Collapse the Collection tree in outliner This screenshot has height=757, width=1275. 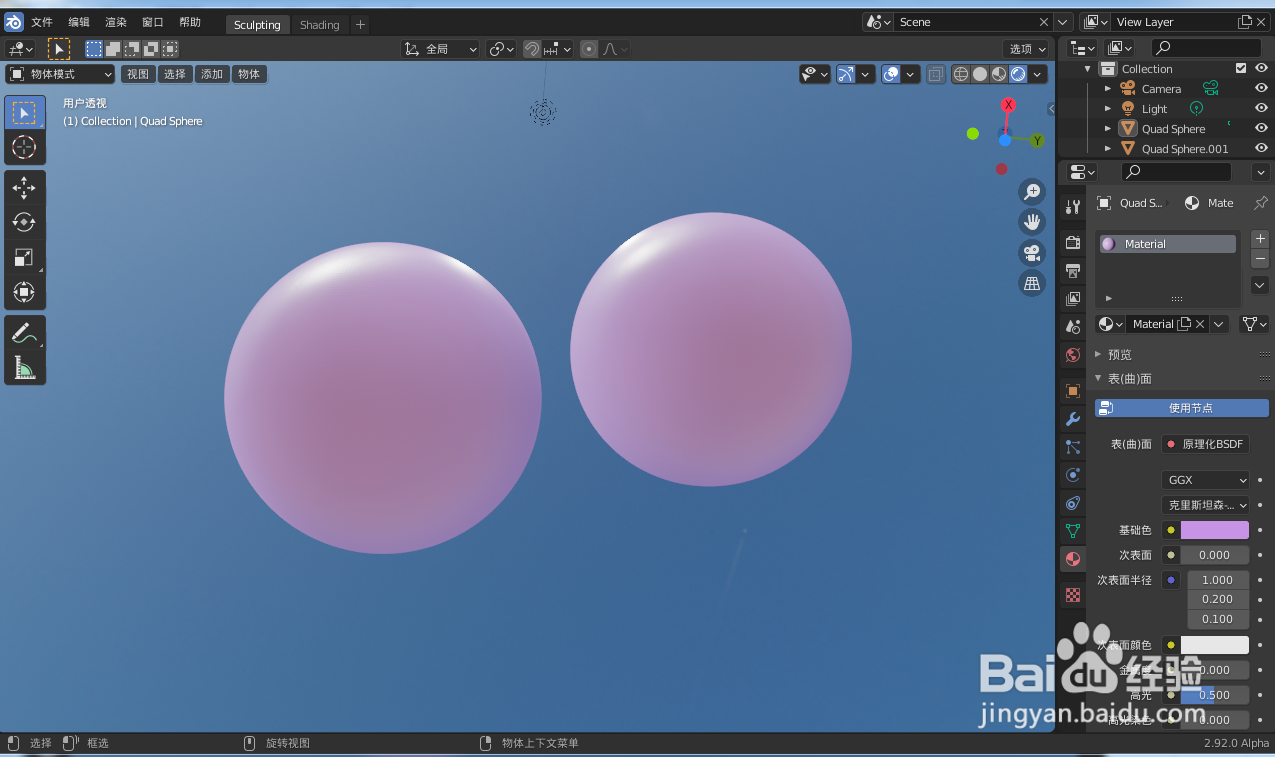(x=1088, y=69)
